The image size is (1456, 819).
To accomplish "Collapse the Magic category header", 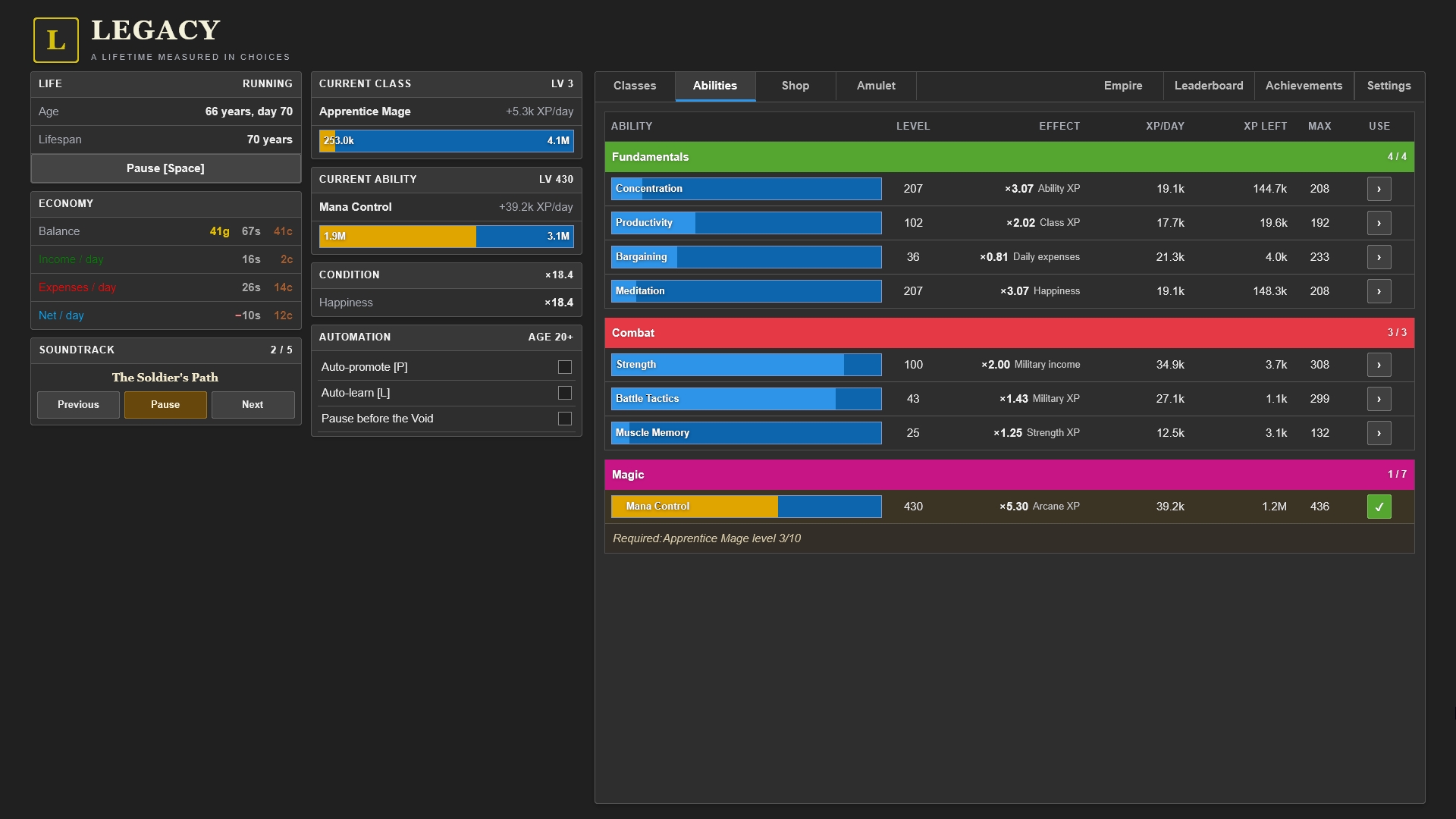I will point(1009,475).
